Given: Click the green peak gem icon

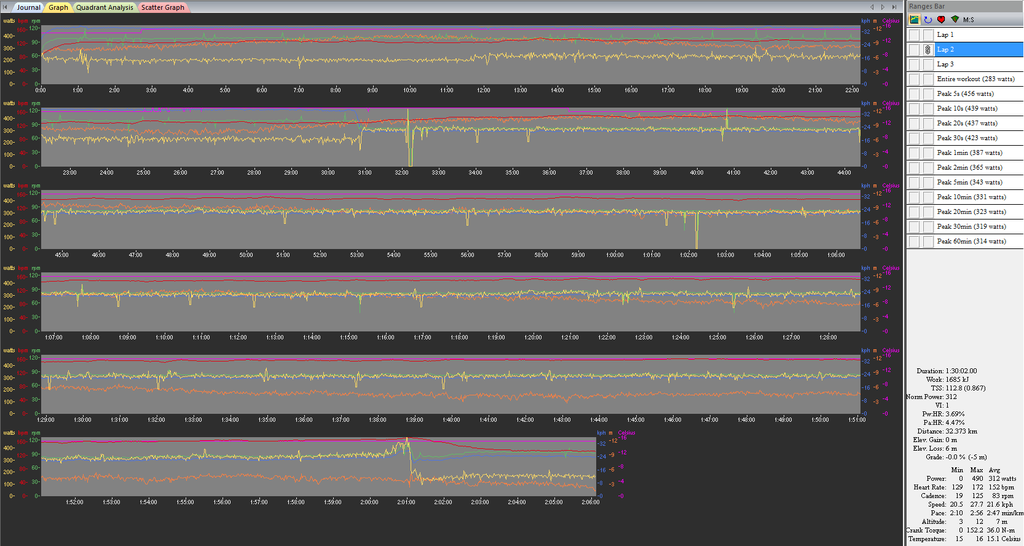Looking at the screenshot, I should click(x=955, y=20).
